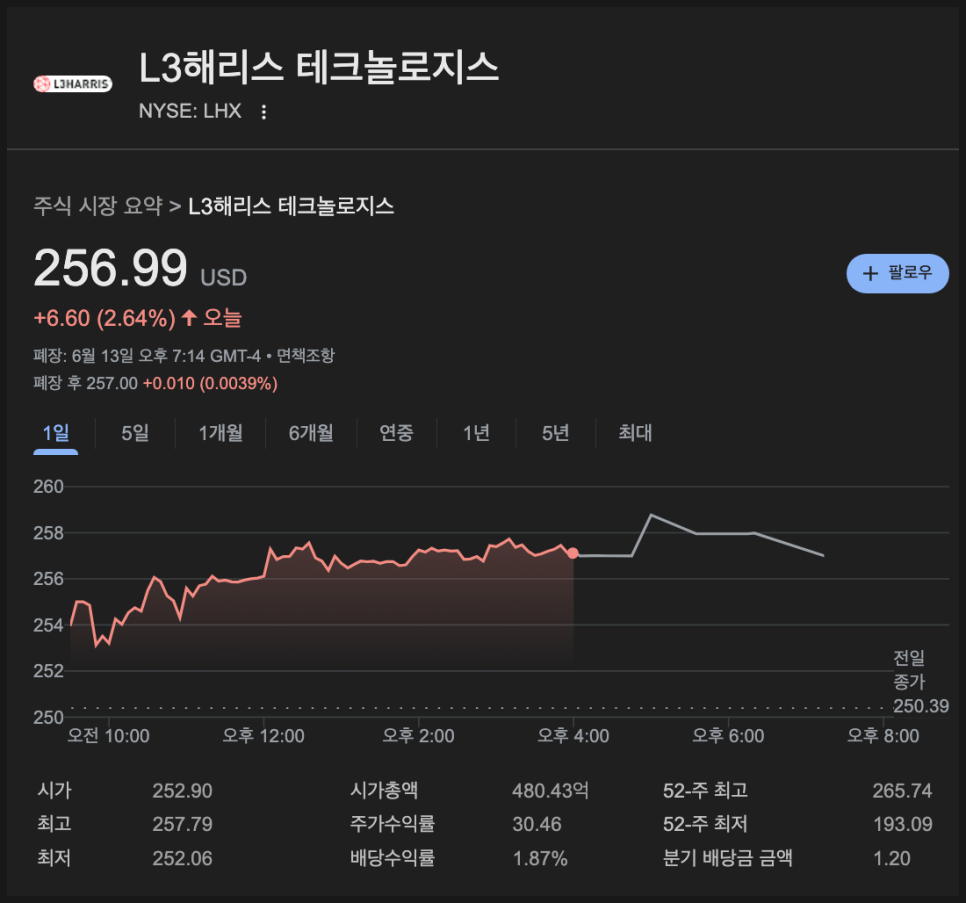
Task: Switch to the 5년 chart tab
Action: tap(555, 433)
